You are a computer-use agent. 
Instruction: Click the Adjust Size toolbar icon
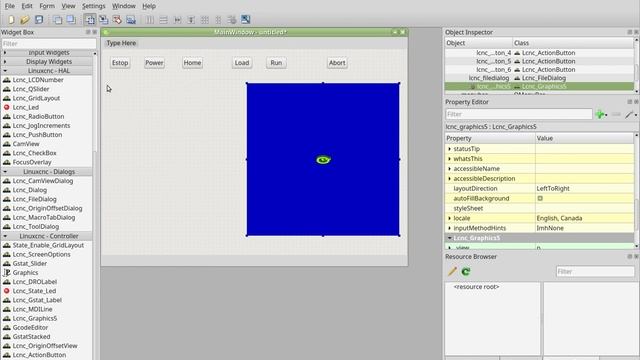coord(245,20)
